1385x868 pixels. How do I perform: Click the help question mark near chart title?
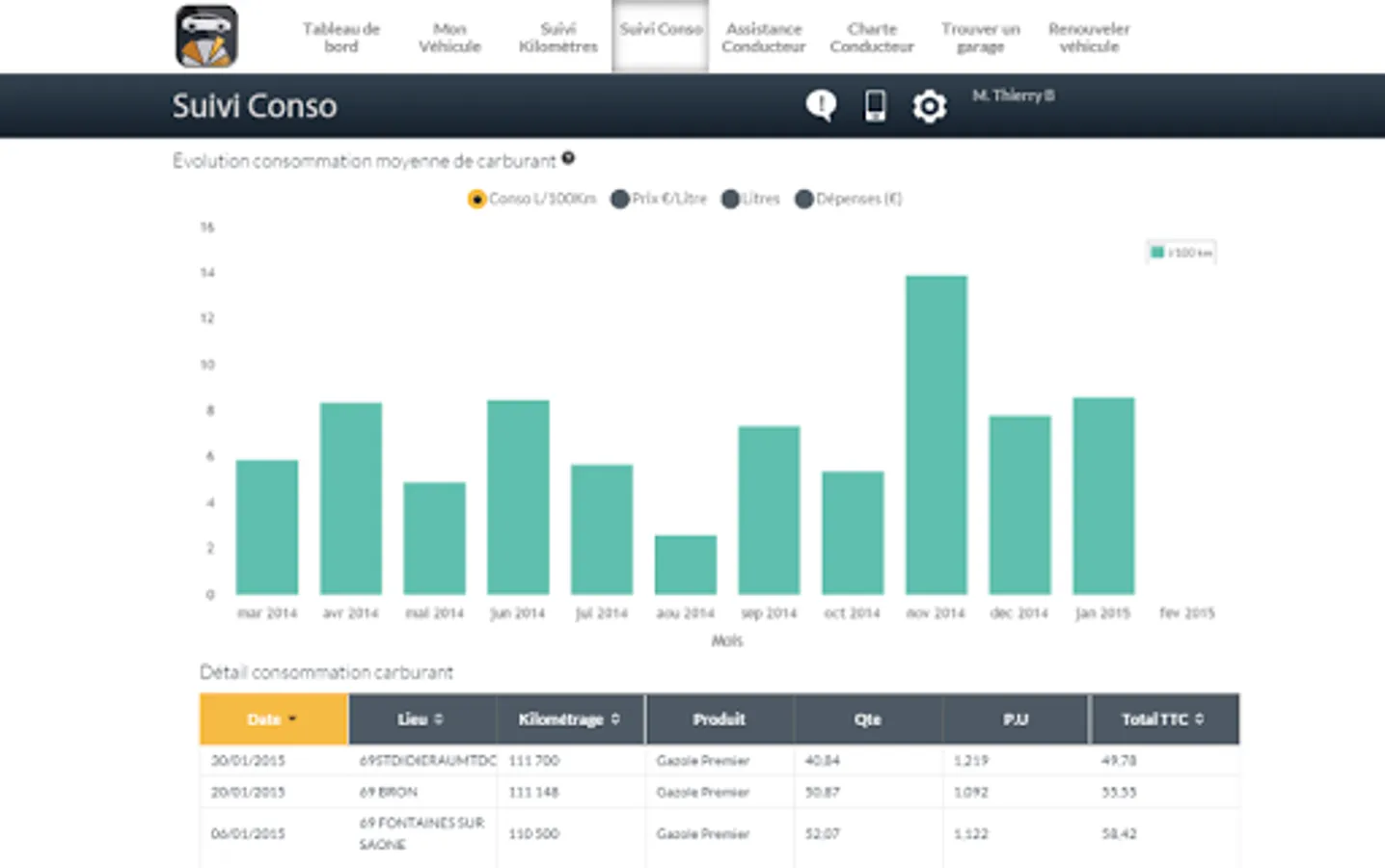click(569, 160)
